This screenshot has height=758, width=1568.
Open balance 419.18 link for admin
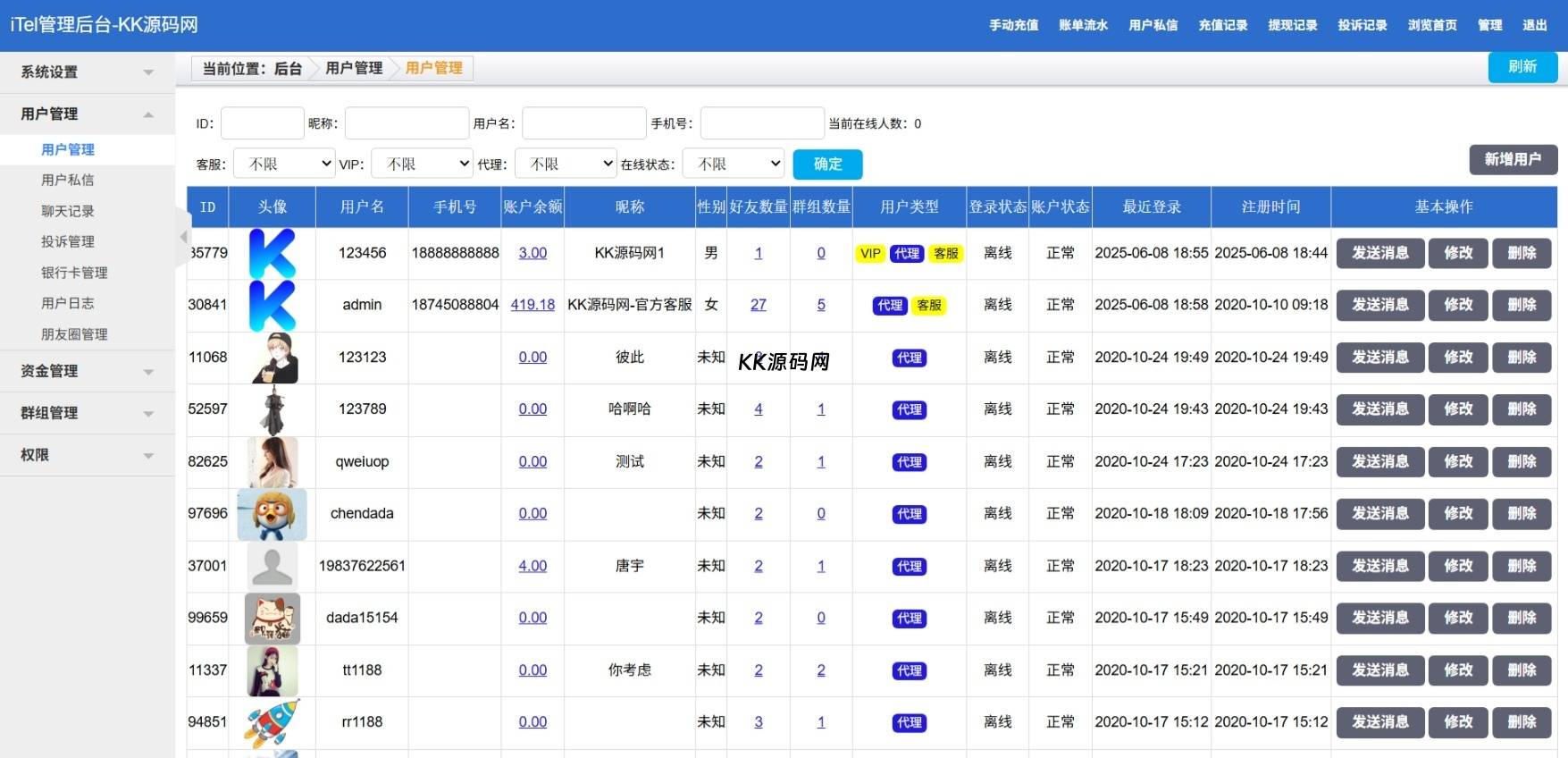coord(532,305)
